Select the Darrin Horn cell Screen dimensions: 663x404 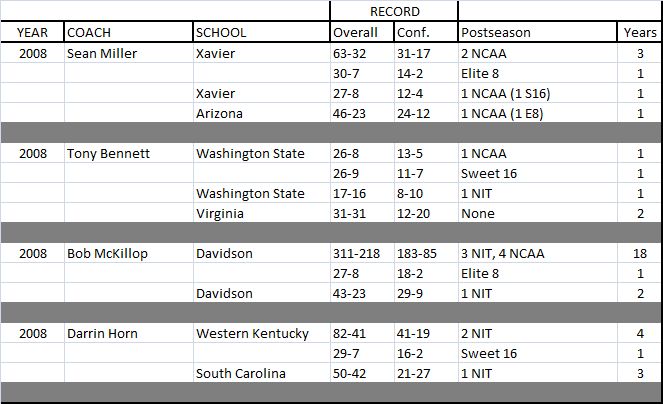(x=129, y=333)
